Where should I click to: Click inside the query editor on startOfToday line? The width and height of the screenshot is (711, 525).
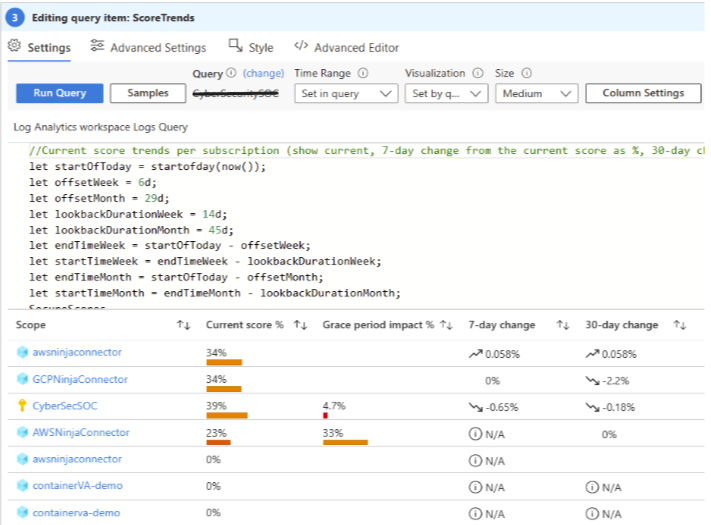click(147, 166)
